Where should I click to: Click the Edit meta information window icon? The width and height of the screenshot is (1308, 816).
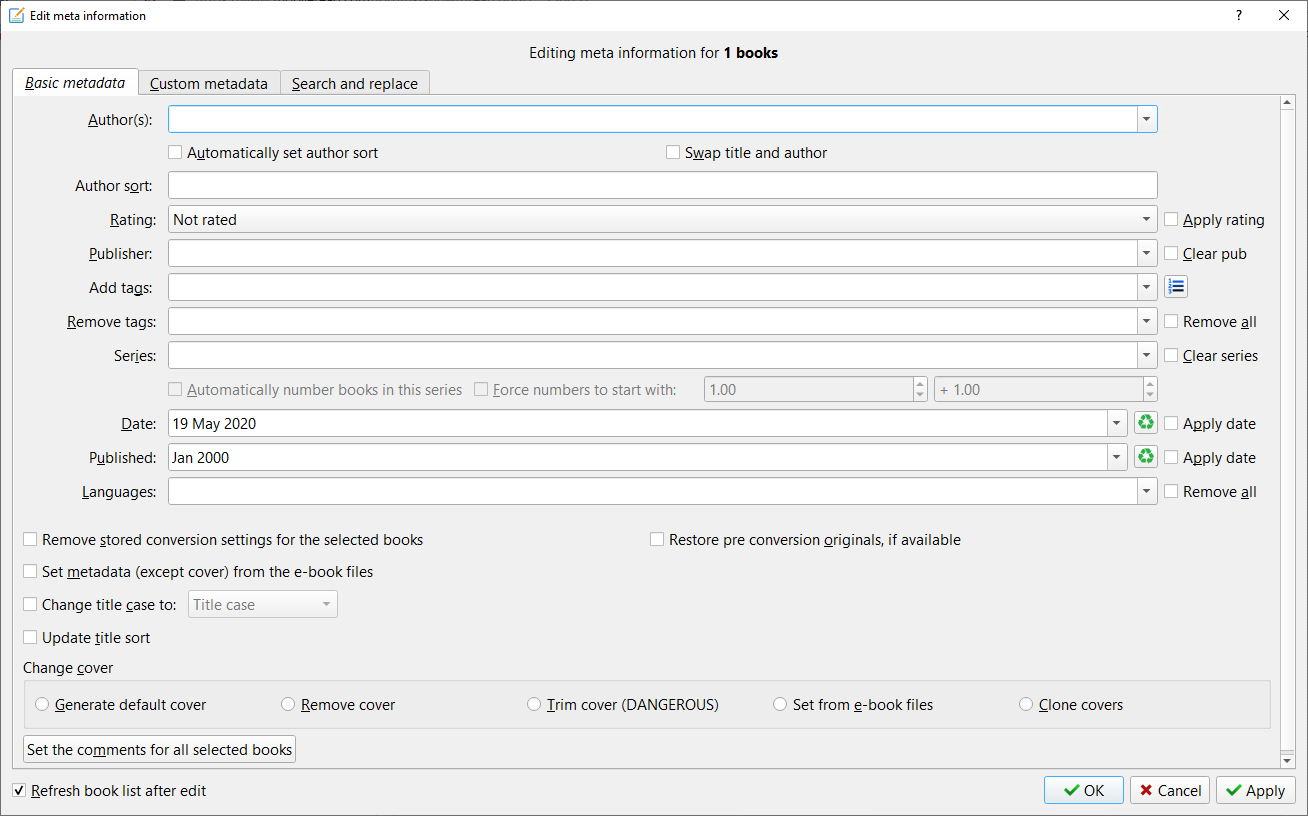[16, 15]
